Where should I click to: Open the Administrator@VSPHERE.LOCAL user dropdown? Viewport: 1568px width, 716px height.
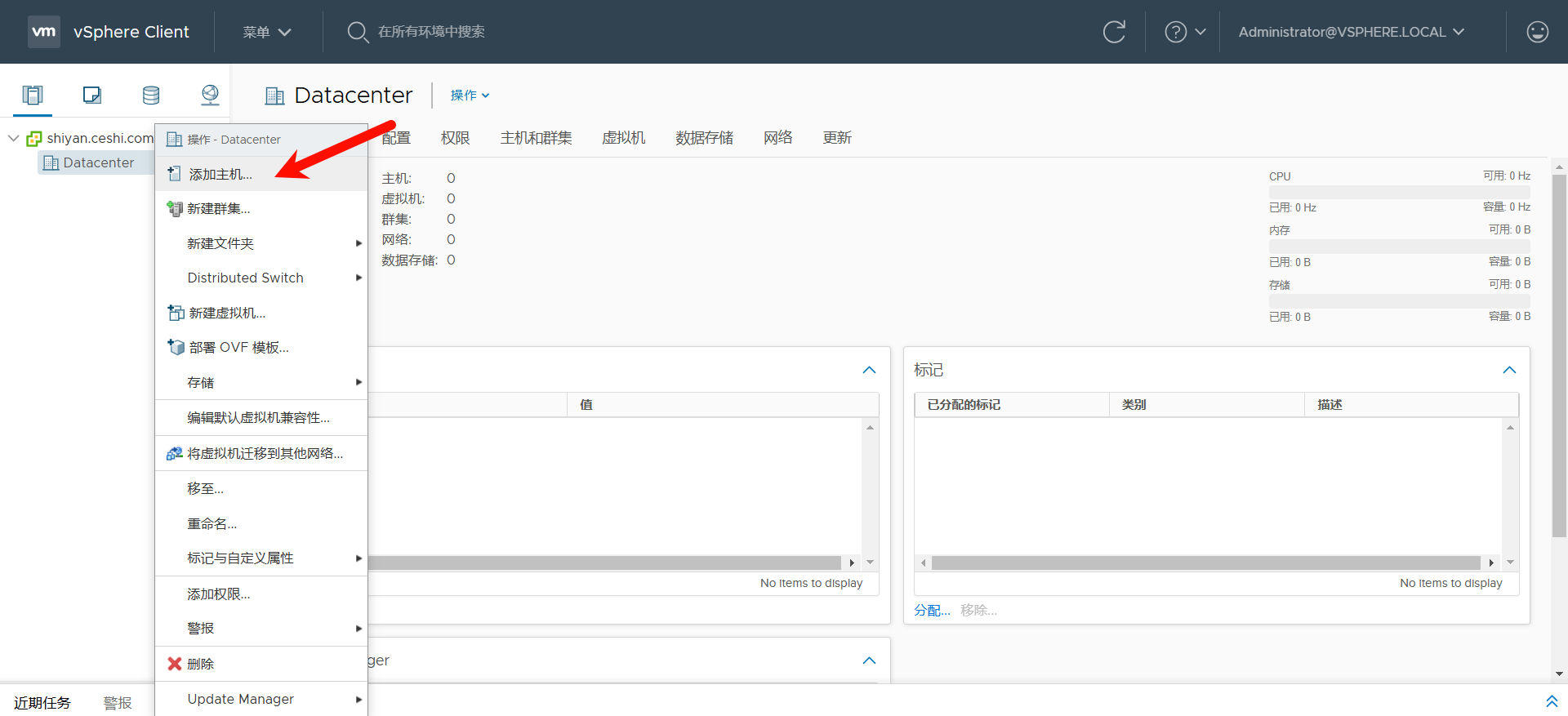[x=1352, y=32]
